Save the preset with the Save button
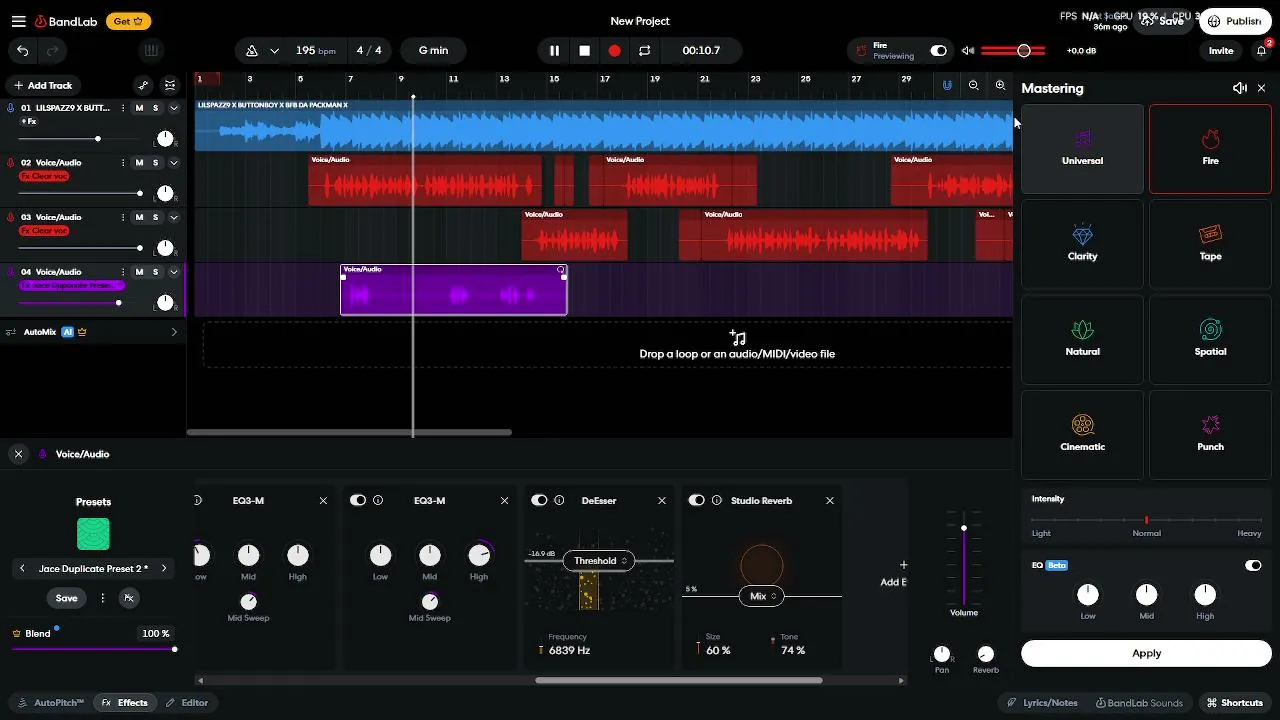Screen dimensions: 1280x720 [x=66, y=598]
